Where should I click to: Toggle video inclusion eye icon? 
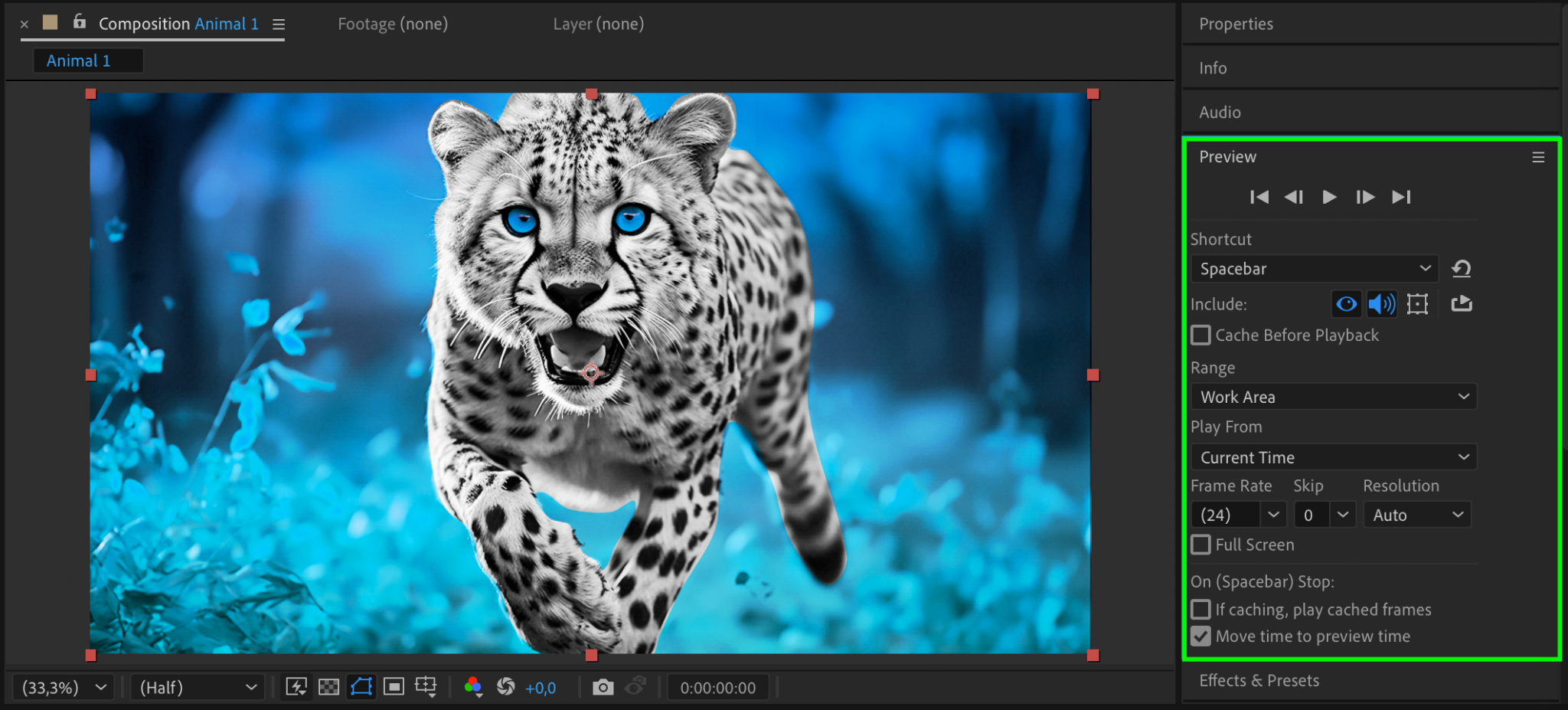tap(1346, 304)
